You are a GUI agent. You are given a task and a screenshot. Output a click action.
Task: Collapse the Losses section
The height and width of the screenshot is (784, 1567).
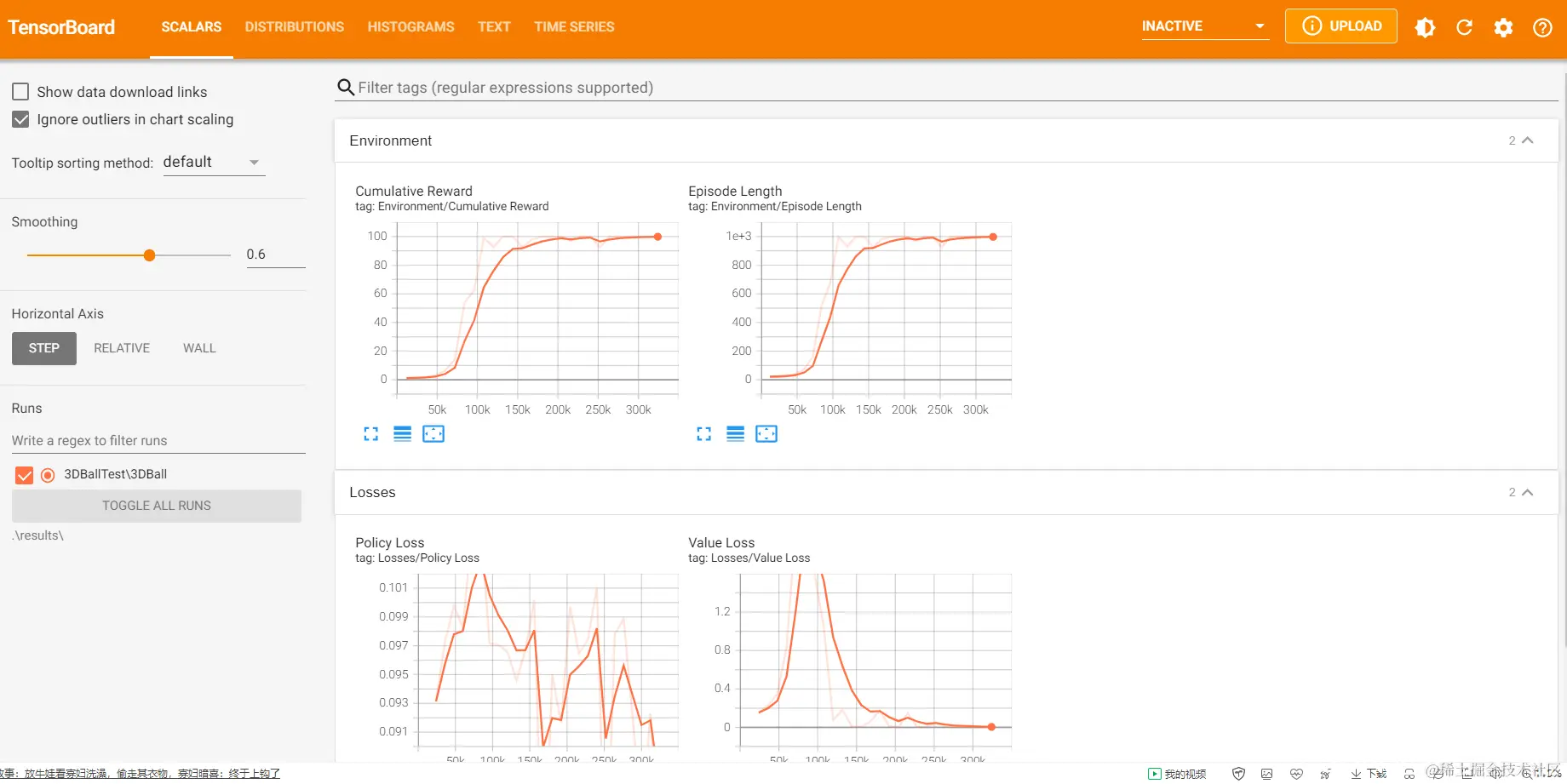click(1527, 492)
